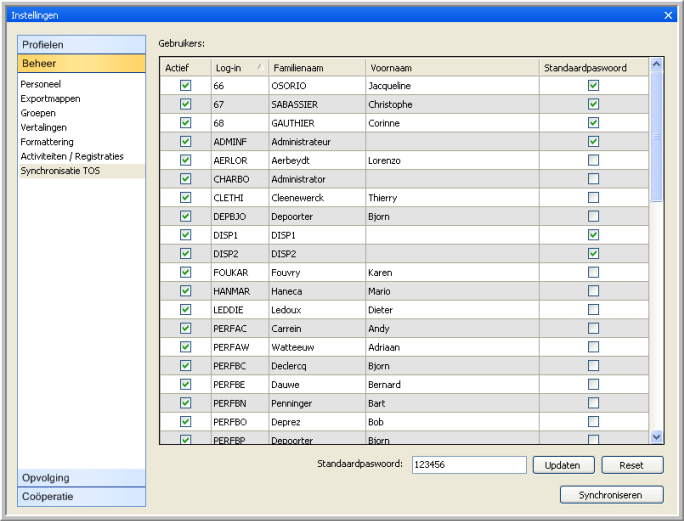Image resolution: width=684 pixels, height=521 pixels.
Task: Click the Standaardpaswoord input field
Action: [x=468, y=465]
